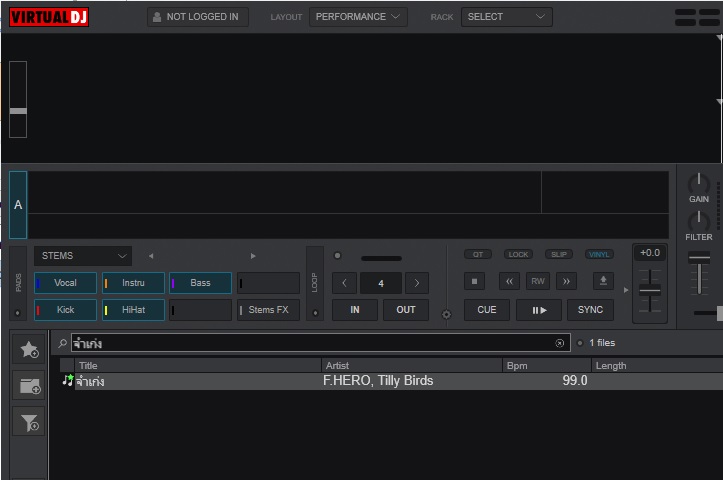The image size is (723, 480).
Task: Click the stop square button
Action: [474, 281]
